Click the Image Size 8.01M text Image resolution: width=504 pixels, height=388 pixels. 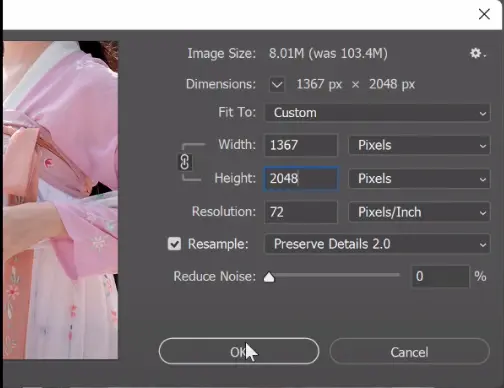[x=328, y=53]
